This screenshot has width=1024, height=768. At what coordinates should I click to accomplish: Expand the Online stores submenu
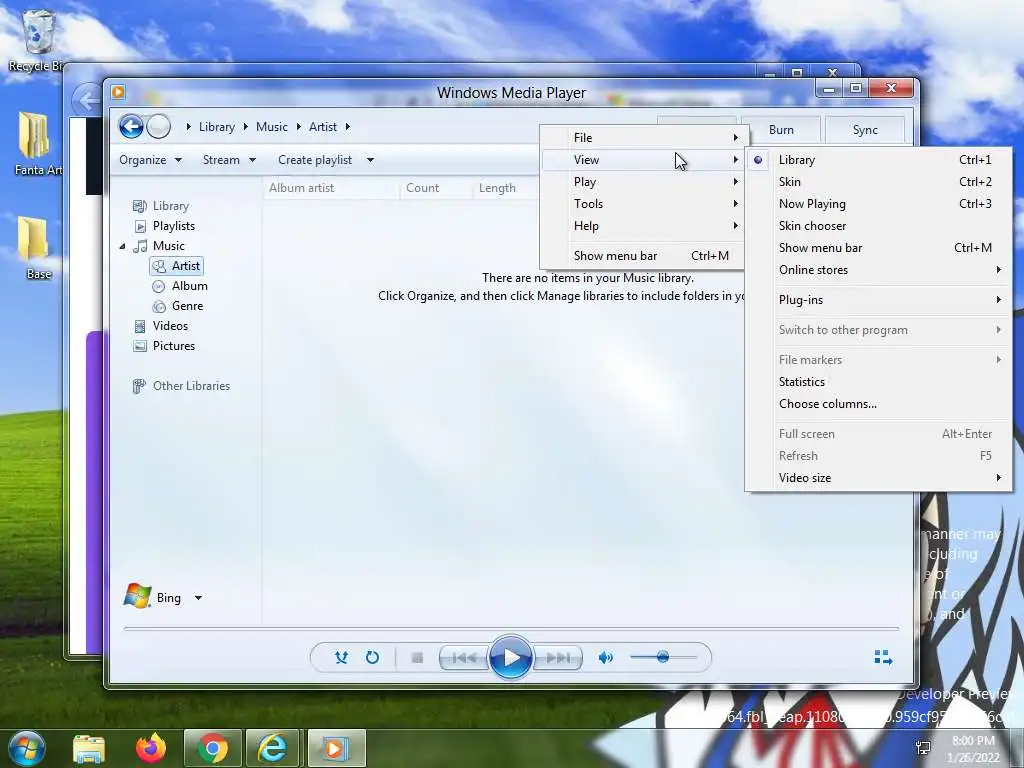878,270
